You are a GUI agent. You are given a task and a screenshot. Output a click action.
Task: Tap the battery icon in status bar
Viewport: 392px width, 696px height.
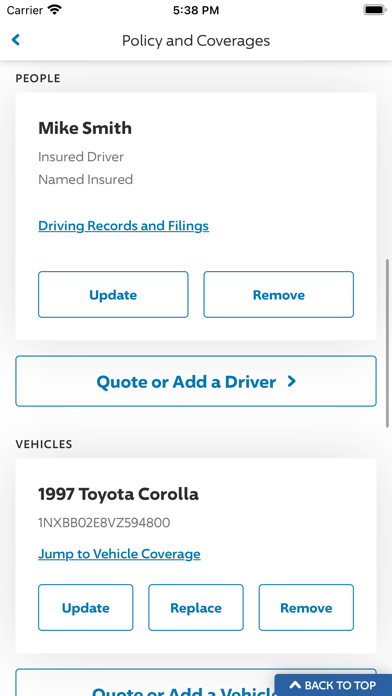(x=375, y=10)
